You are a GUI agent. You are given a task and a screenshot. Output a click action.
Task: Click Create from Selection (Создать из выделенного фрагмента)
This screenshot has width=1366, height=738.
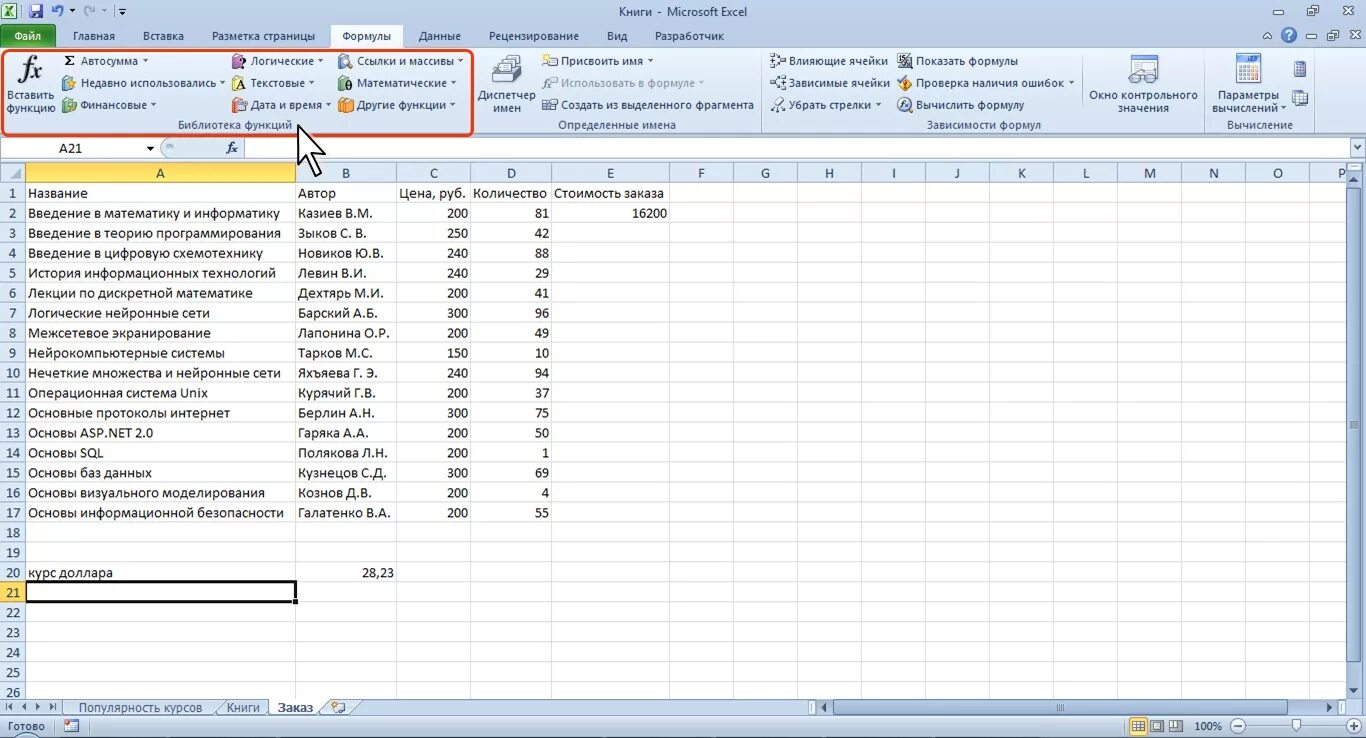coord(648,105)
